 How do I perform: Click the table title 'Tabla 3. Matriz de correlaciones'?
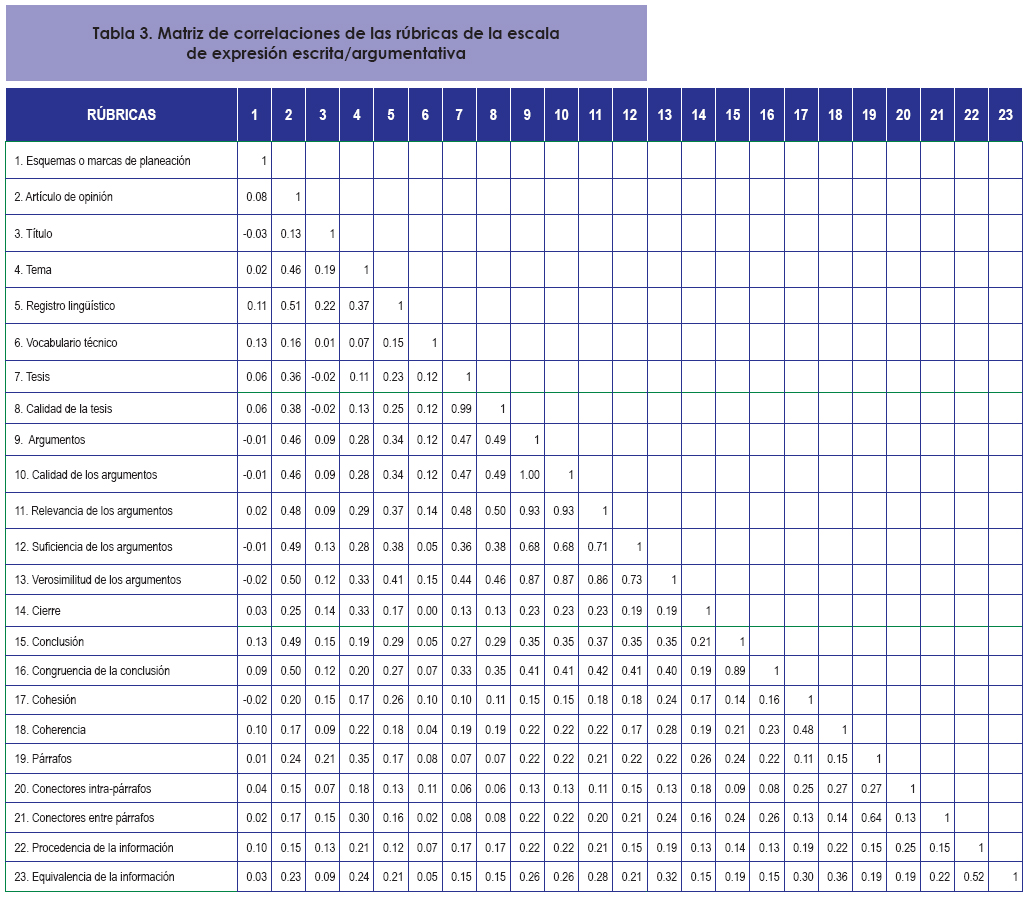point(326,44)
